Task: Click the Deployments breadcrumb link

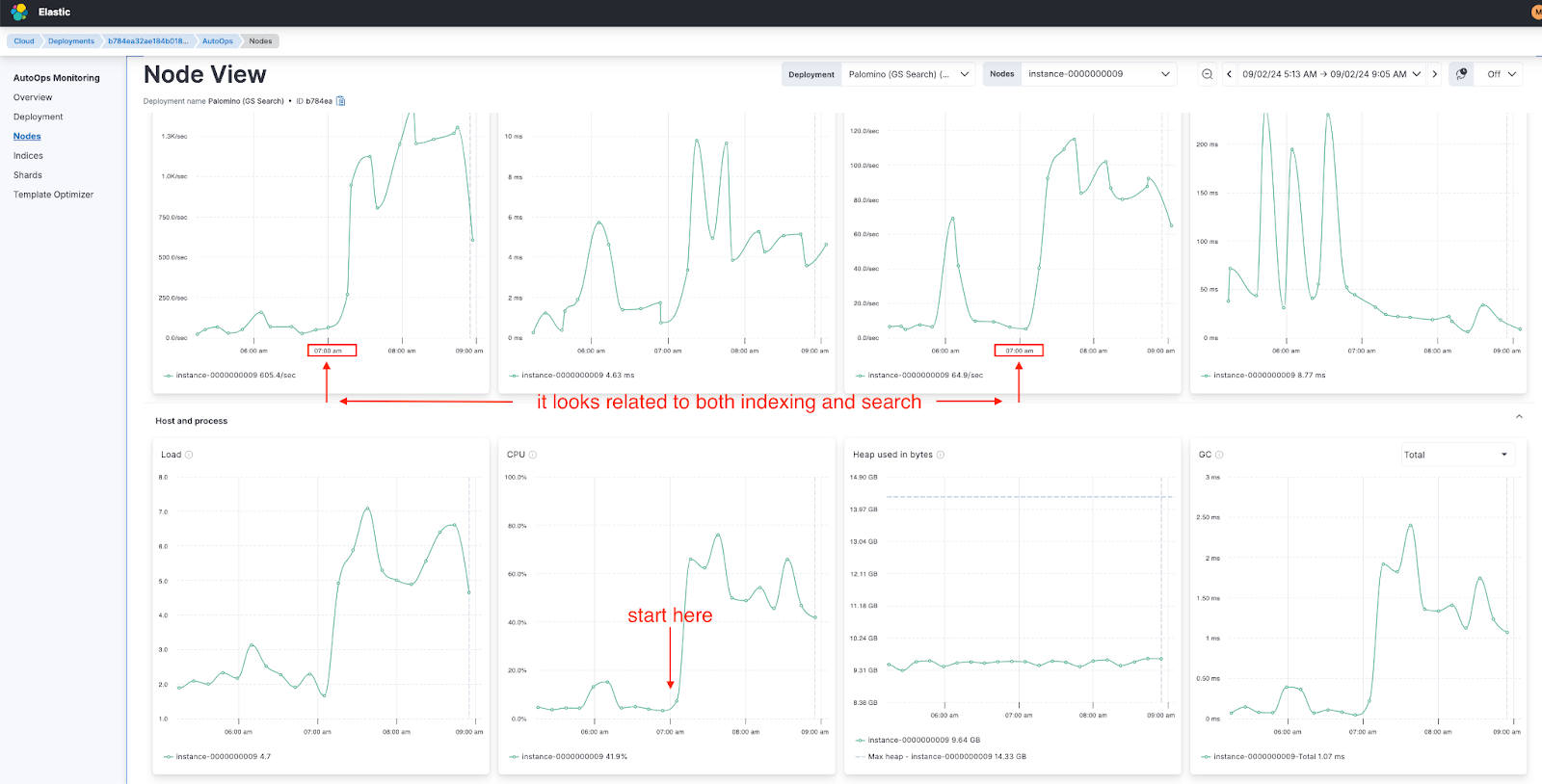Action: [71, 41]
